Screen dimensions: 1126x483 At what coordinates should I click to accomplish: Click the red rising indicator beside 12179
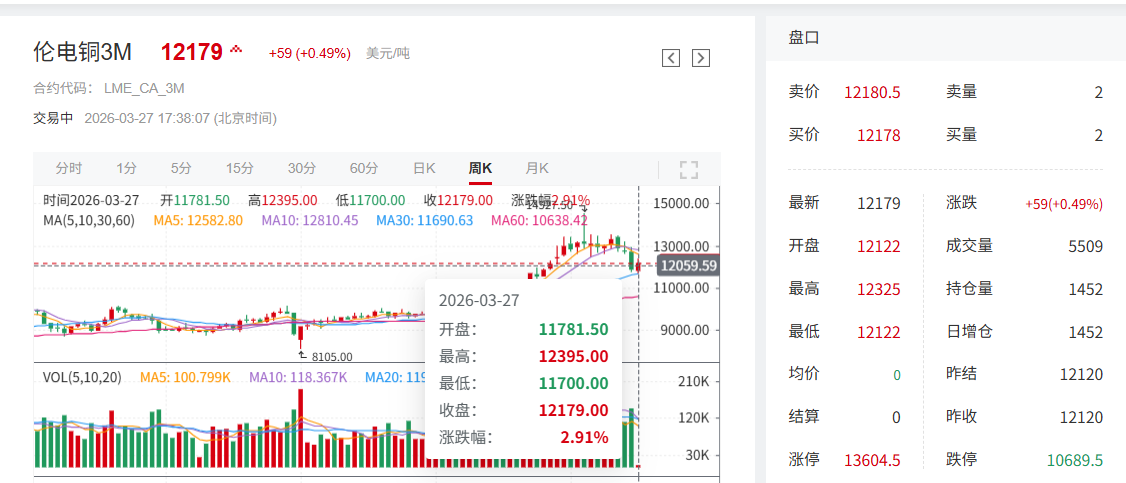click(x=236, y=49)
